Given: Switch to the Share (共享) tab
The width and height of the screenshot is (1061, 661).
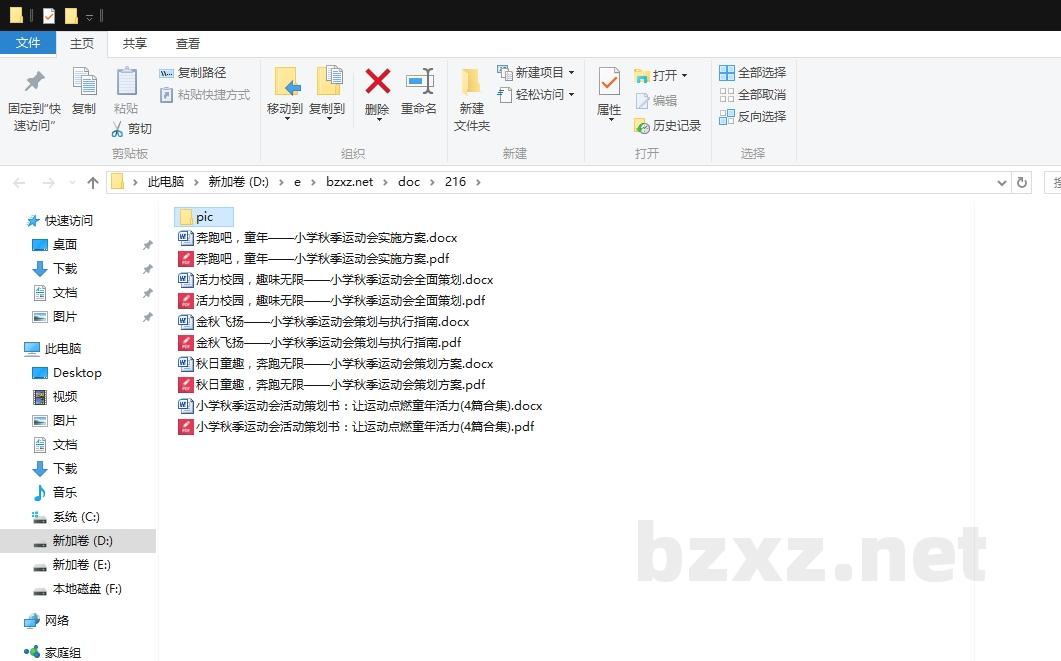Looking at the screenshot, I should tap(135, 44).
